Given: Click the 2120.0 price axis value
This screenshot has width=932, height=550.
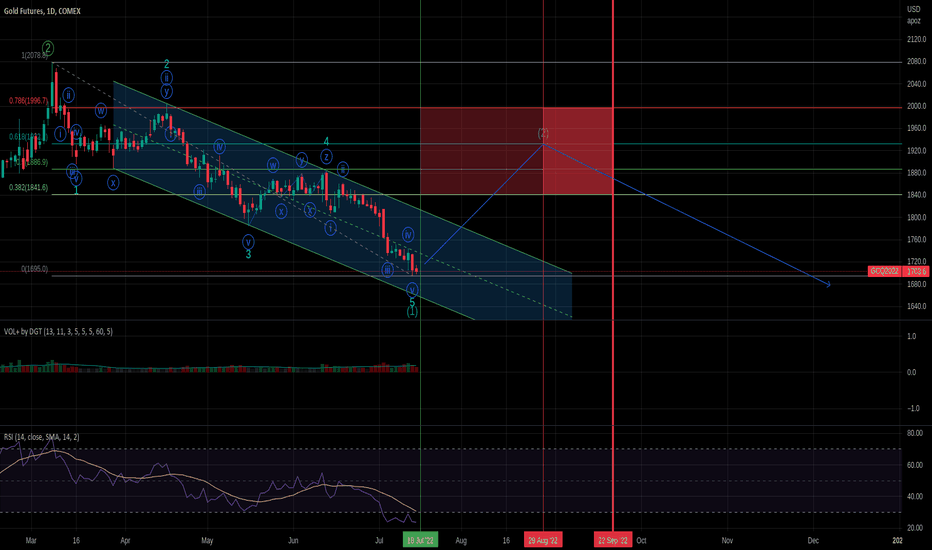Looking at the screenshot, I should click(x=916, y=39).
